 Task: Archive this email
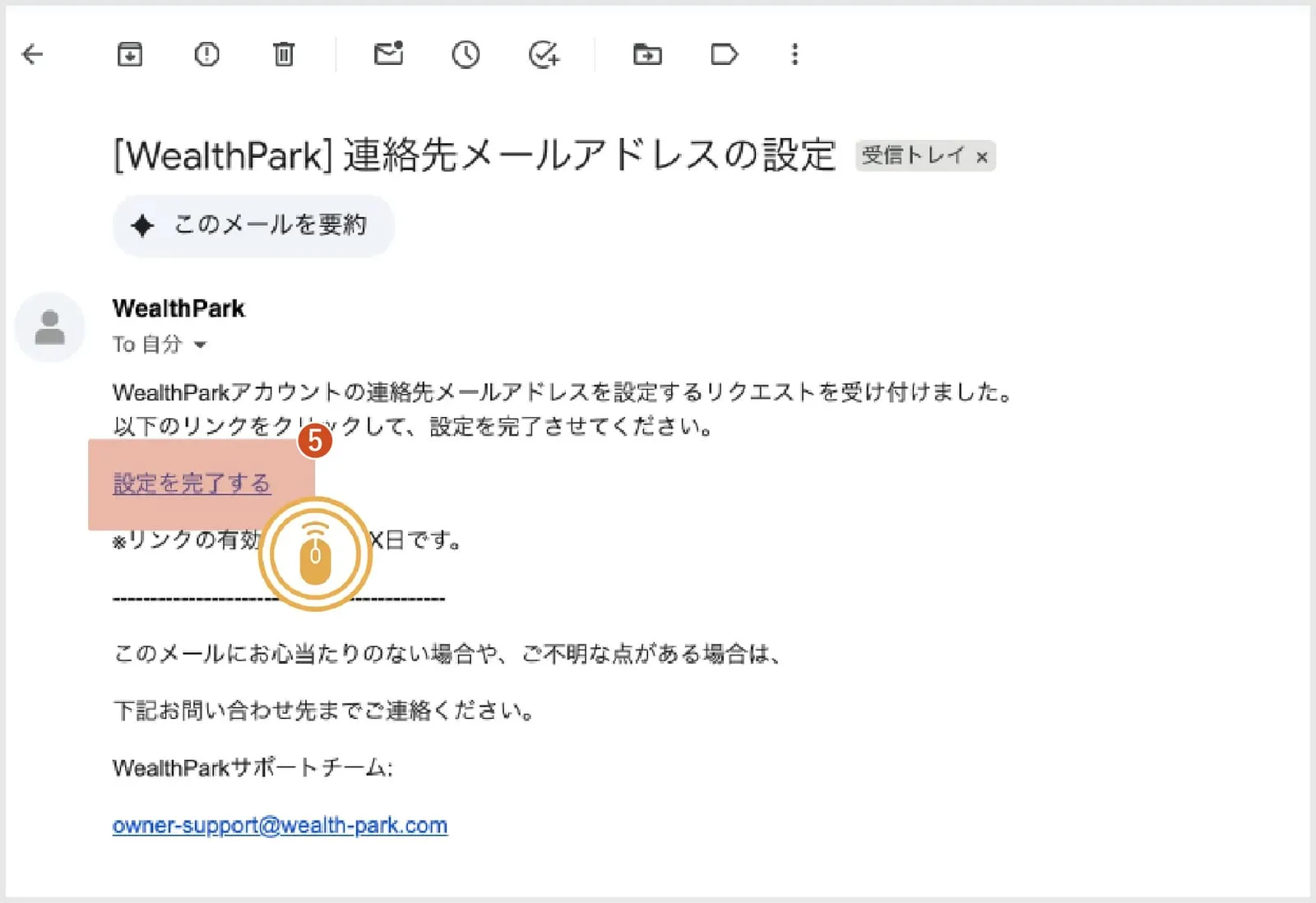tap(130, 55)
